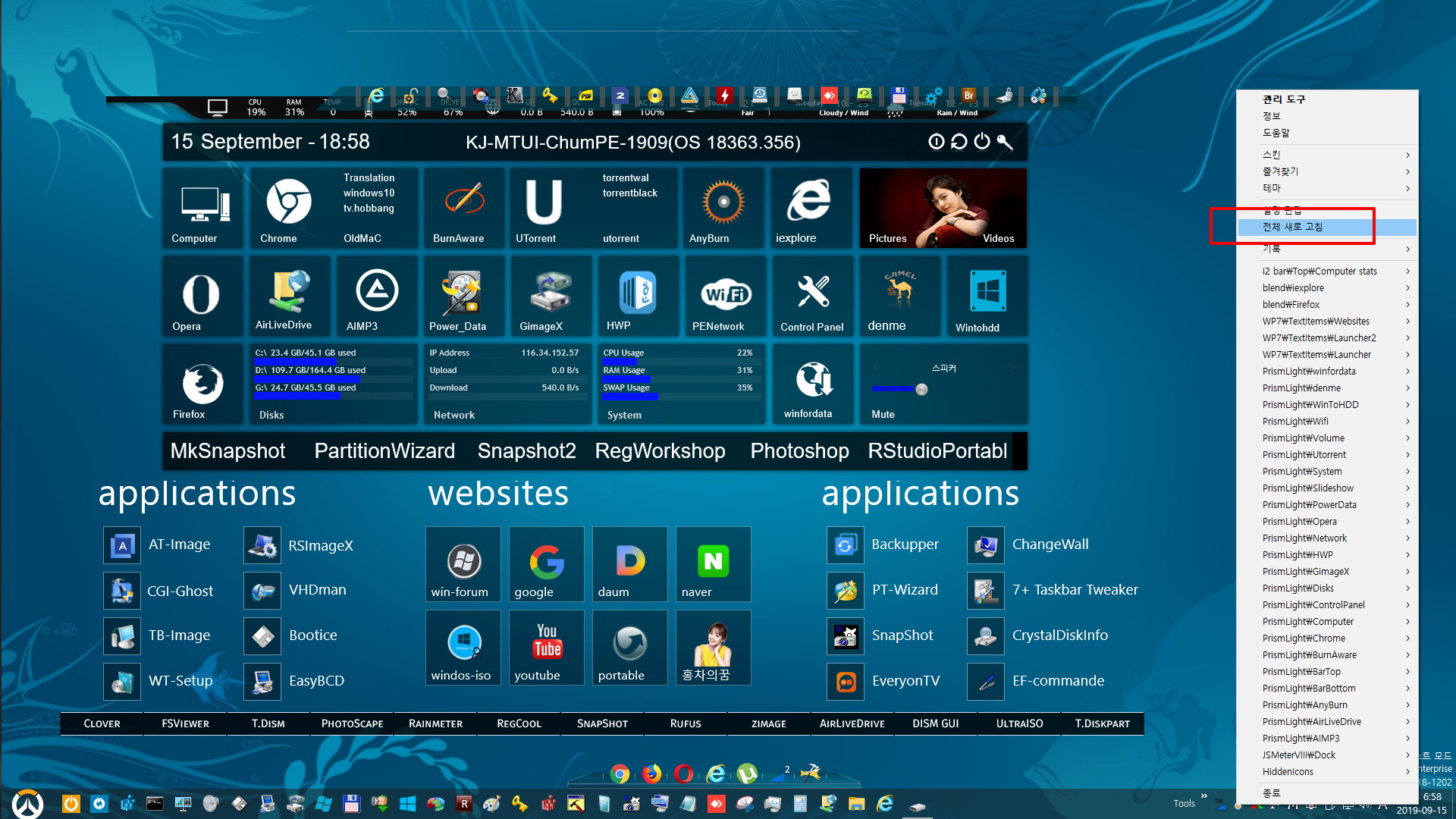Image resolution: width=1456 pixels, height=819 pixels.
Task: Open the PENetwork WiFi tile
Action: coord(725,296)
